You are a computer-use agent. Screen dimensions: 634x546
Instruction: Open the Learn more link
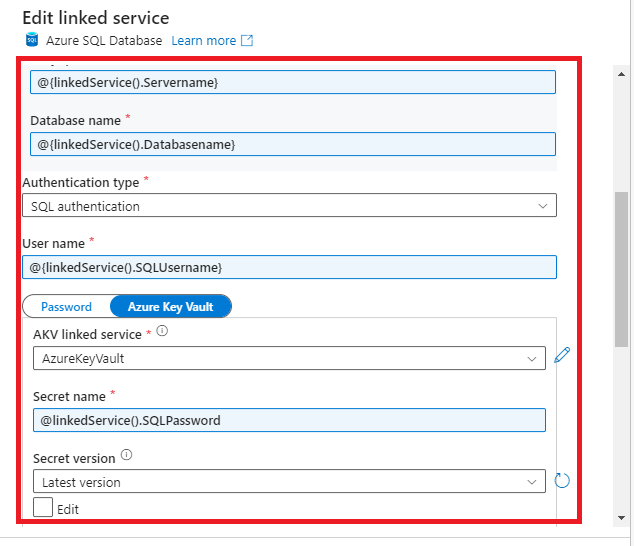coord(204,40)
